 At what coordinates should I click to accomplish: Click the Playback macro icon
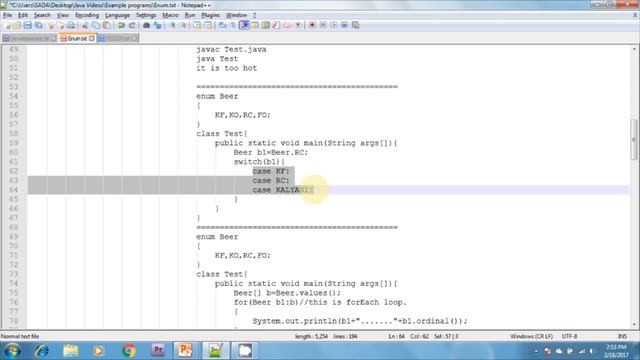[334, 25]
